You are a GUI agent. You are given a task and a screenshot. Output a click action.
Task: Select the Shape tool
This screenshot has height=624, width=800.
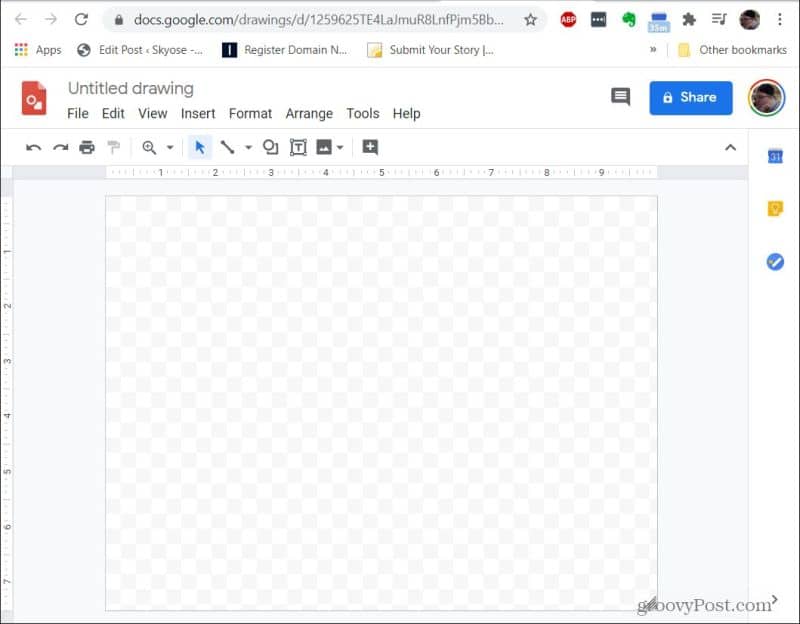tap(270, 147)
